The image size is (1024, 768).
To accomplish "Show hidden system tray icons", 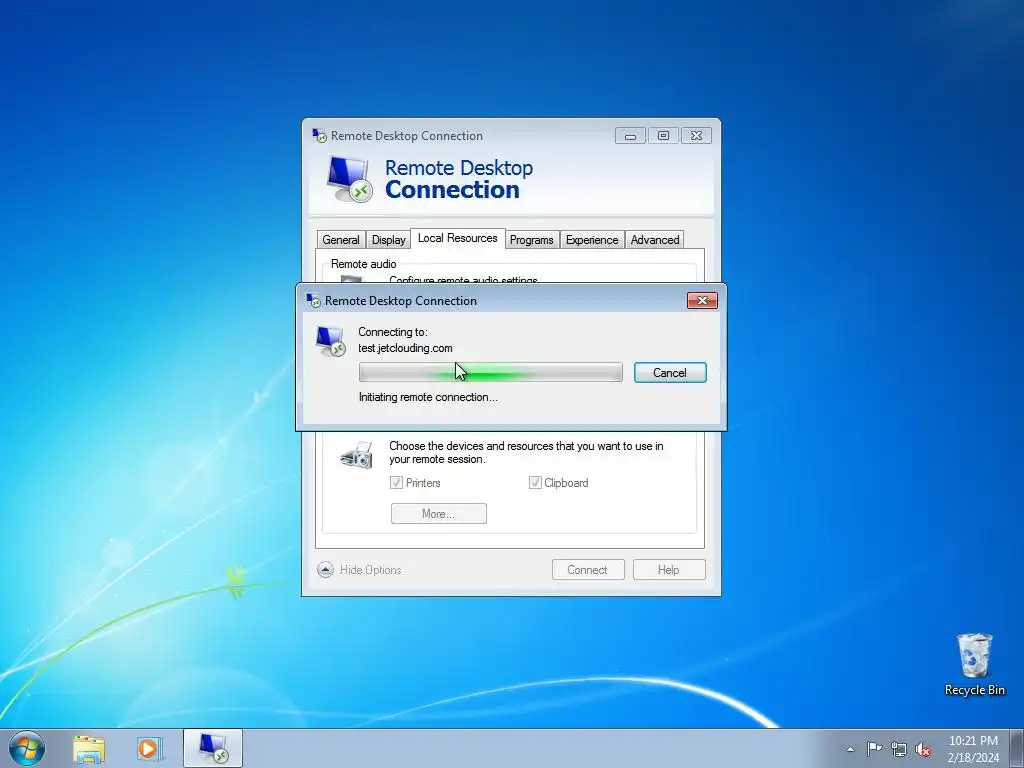I will pos(850,749).
